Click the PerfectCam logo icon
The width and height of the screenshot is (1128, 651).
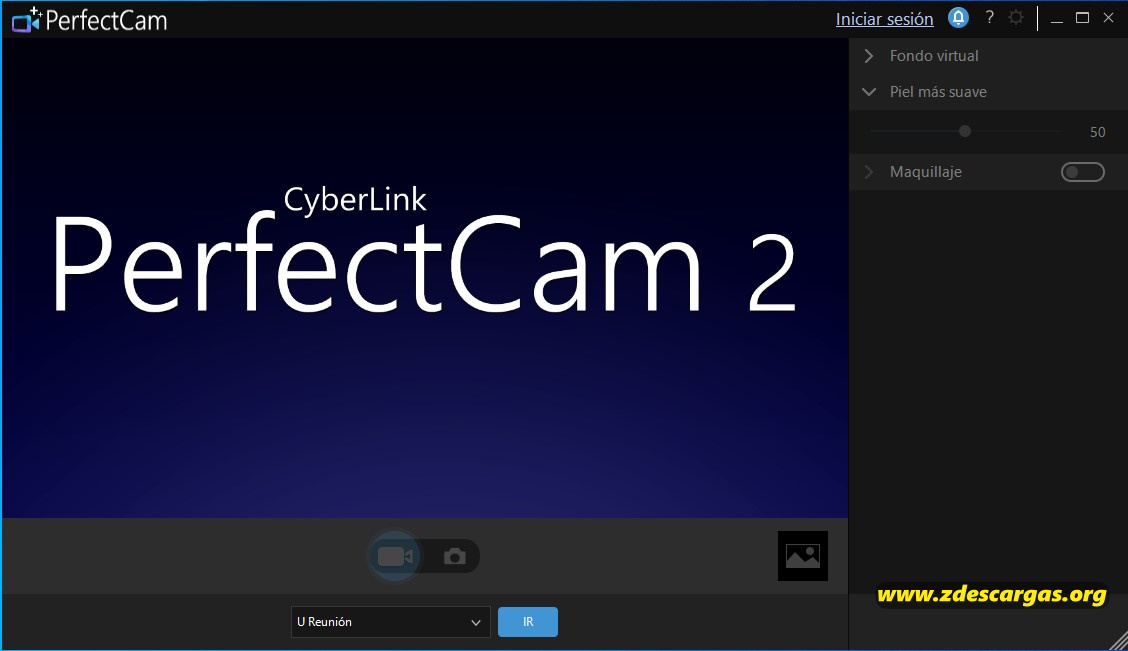[x=27, y=20]
